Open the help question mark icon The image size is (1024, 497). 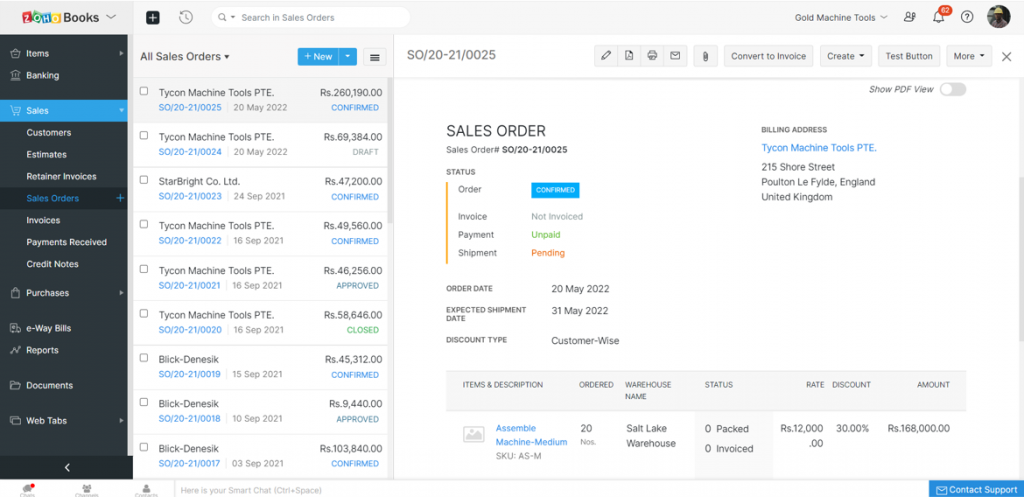pos(967,18)
